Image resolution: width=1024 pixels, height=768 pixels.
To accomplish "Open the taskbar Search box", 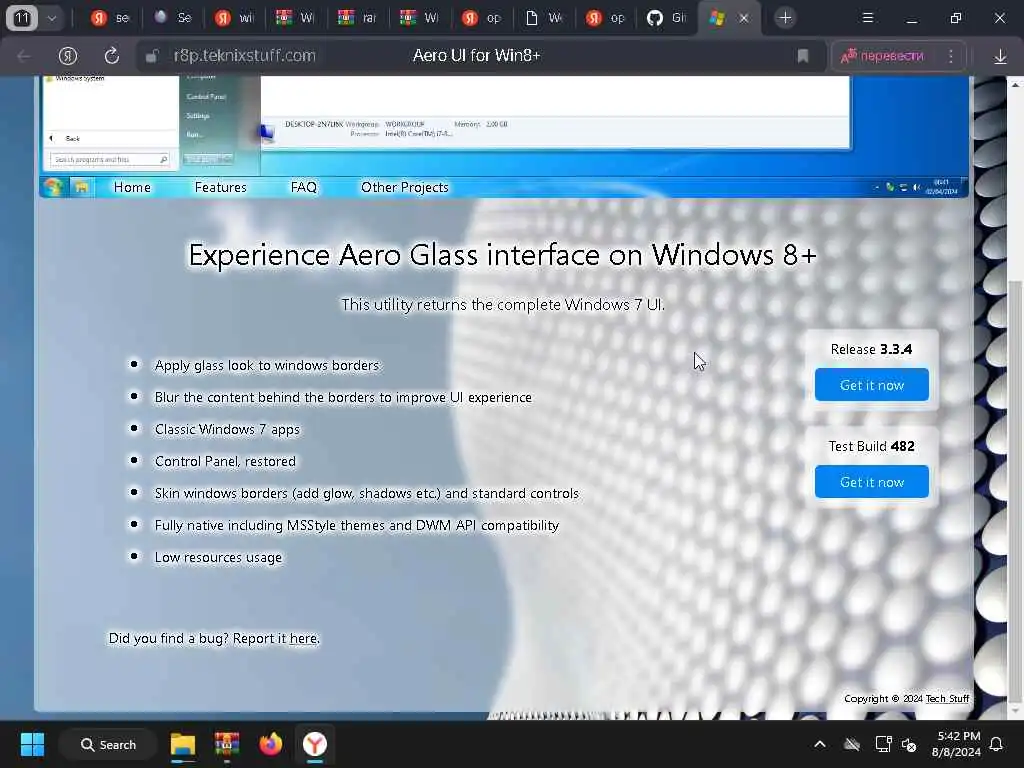I will click(108, 744).
